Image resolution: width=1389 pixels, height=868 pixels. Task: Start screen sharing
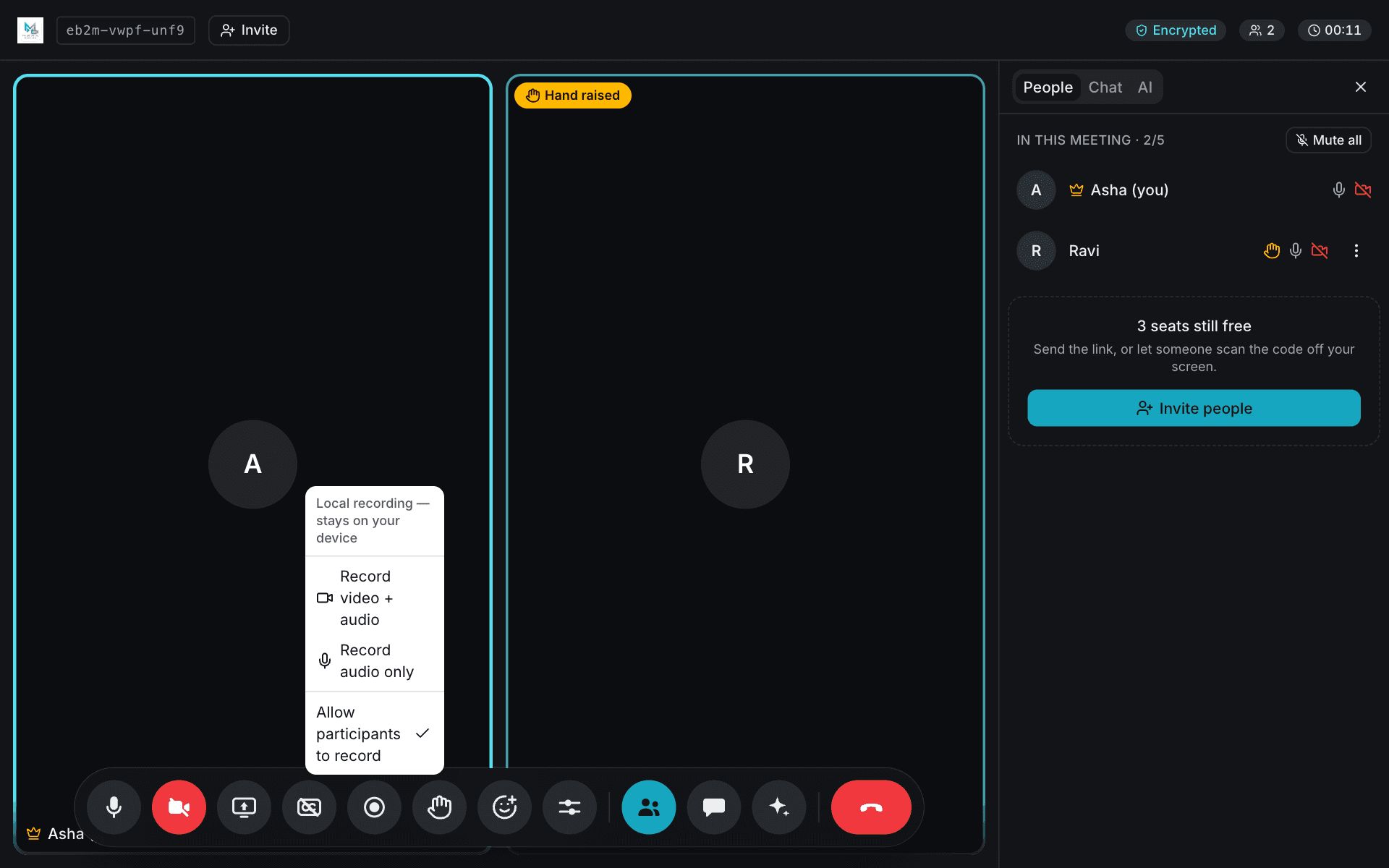point(244,807)
